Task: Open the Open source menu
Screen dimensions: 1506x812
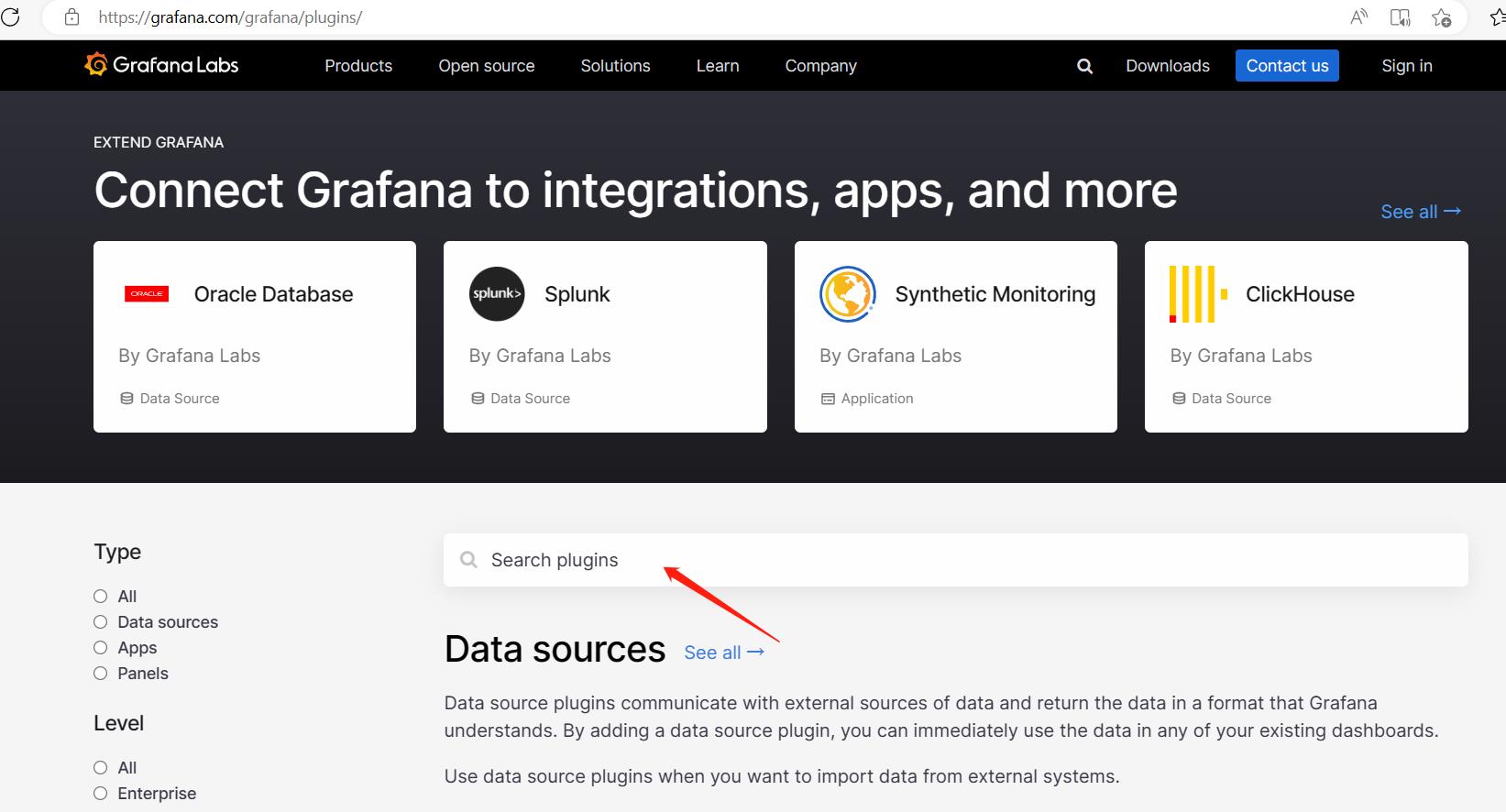Action: click(487, 66)
